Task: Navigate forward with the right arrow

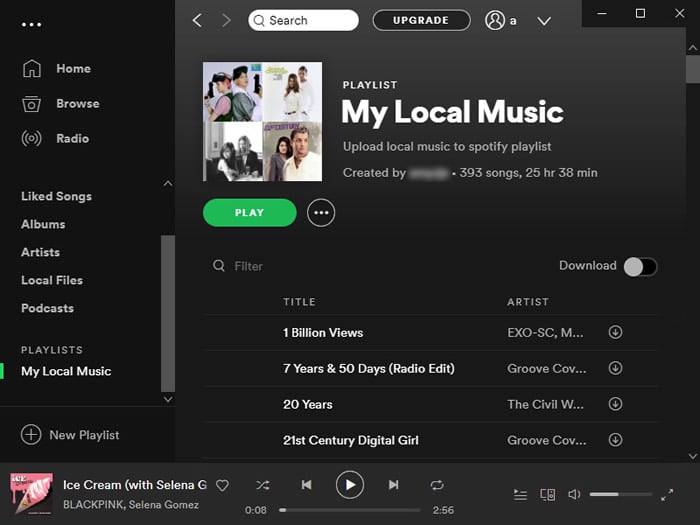Action: point(227,20)
